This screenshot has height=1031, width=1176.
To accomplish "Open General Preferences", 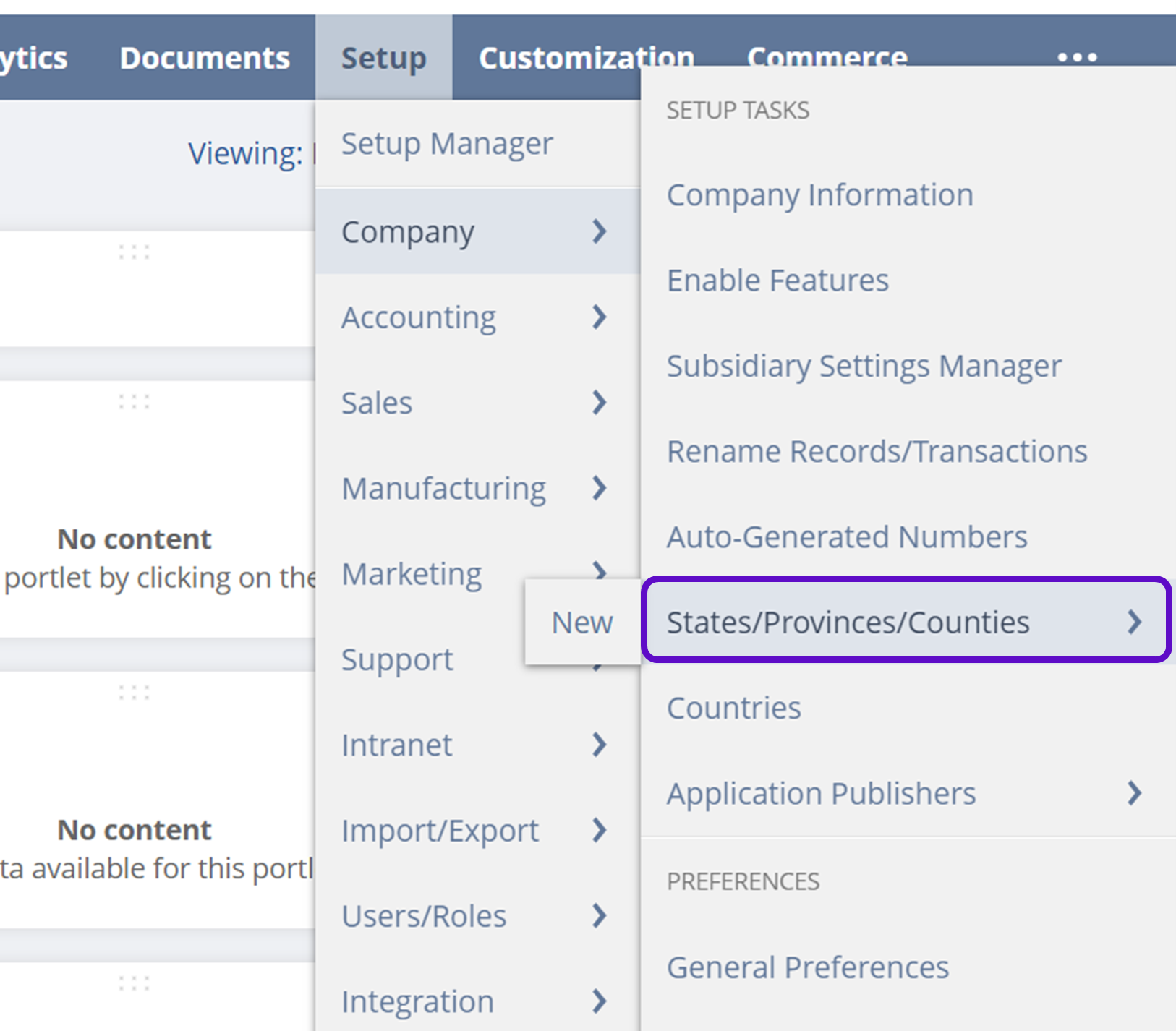I will [x=807, y=967].
